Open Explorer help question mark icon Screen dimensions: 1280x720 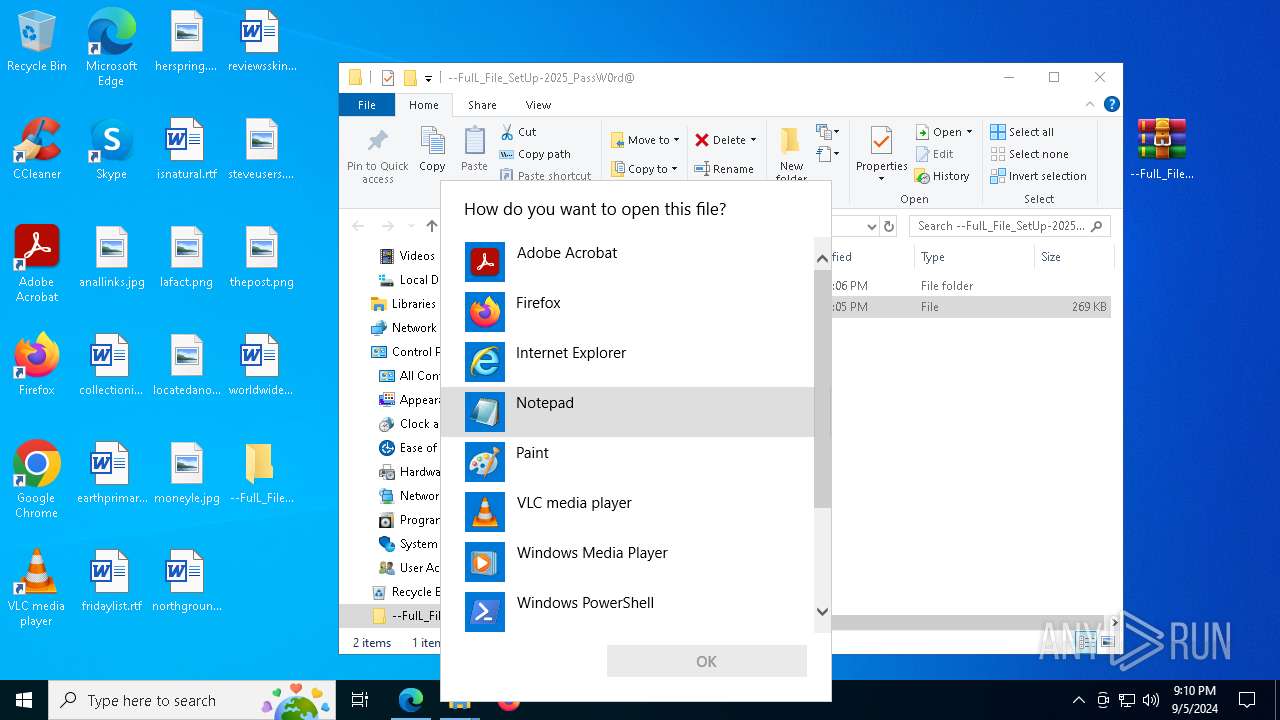[x=1111, y=104]
